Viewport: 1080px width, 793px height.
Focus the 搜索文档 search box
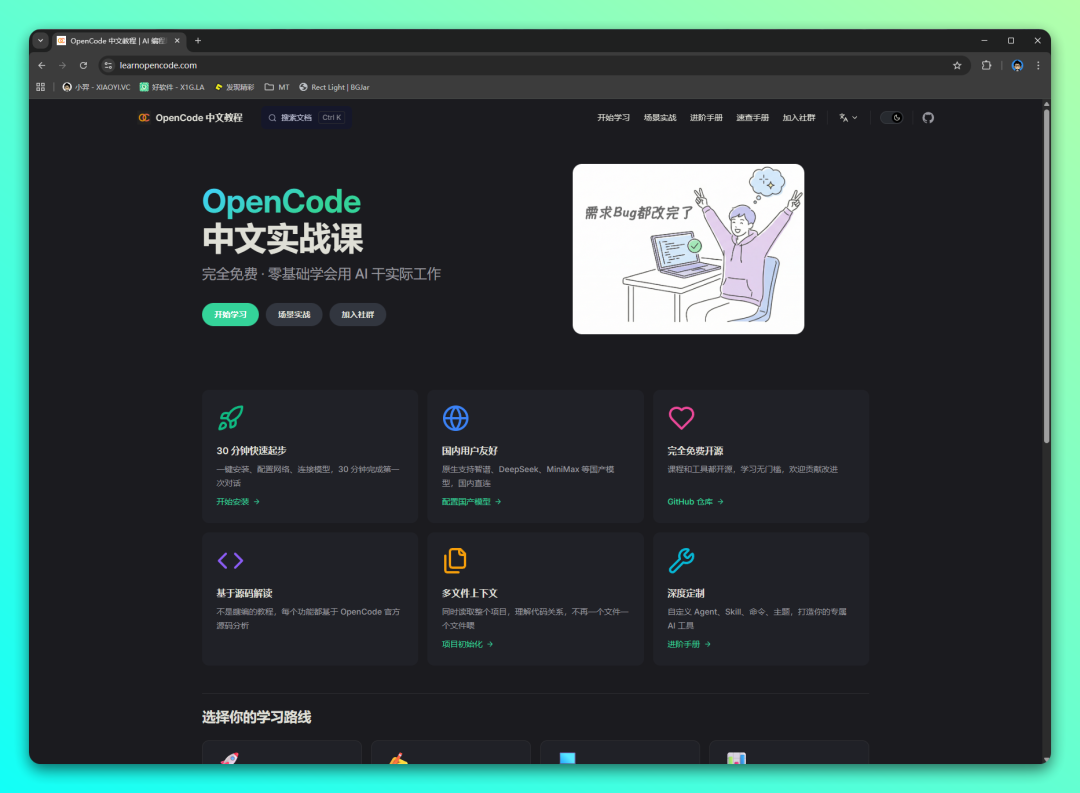click(x=306, y=118)
